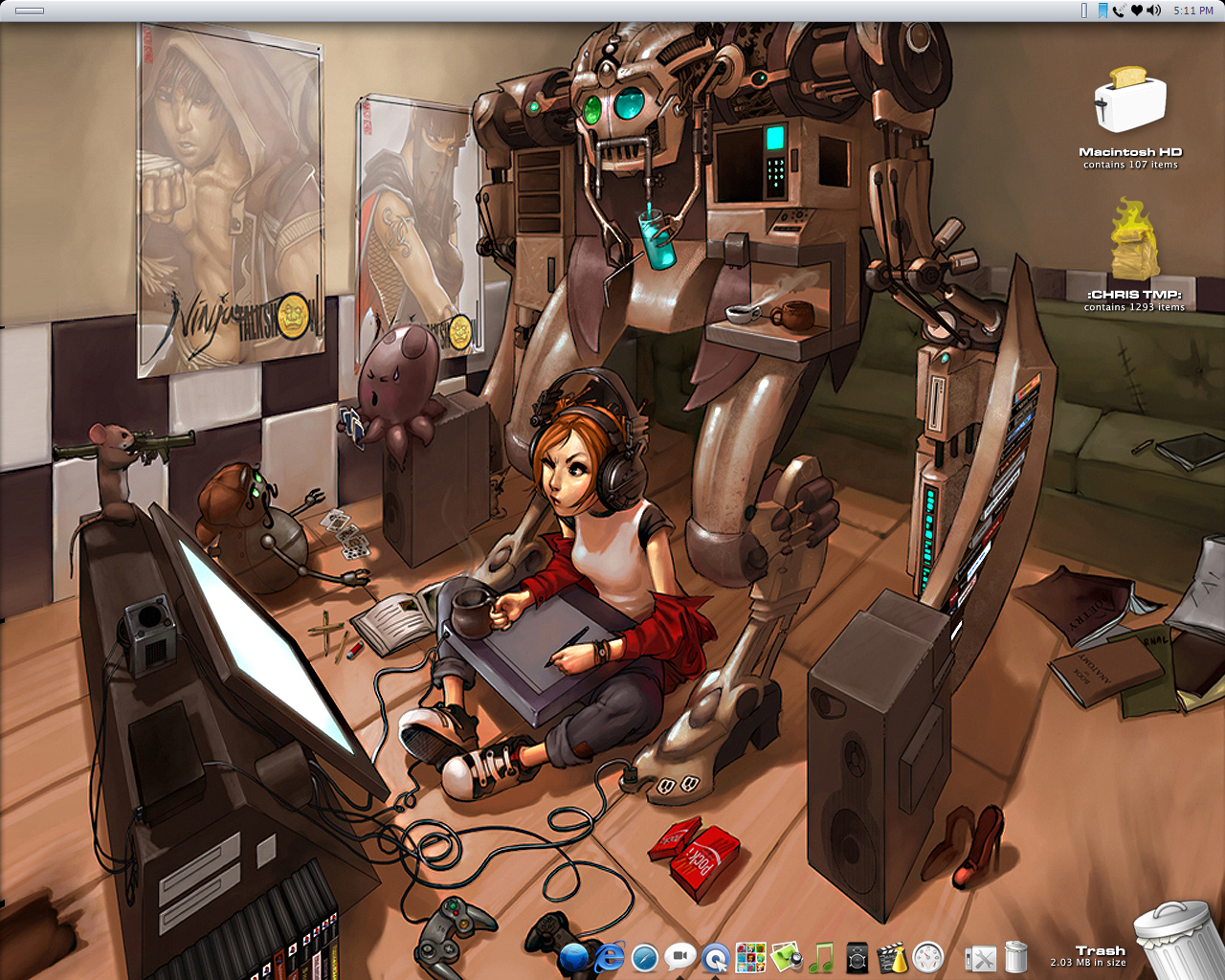
Task: Click the phone handset menu bar icon
Action: [x=1119, y=11]
